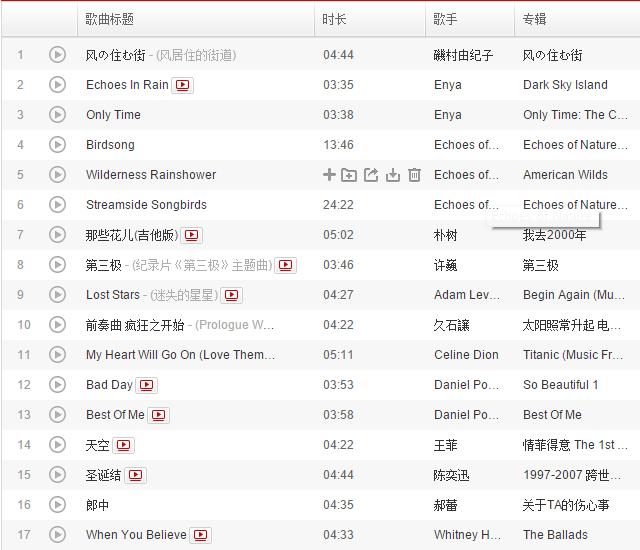Open album 我去2000年
The height and width of the screenshot is (550, 640).
click(555, 235)
